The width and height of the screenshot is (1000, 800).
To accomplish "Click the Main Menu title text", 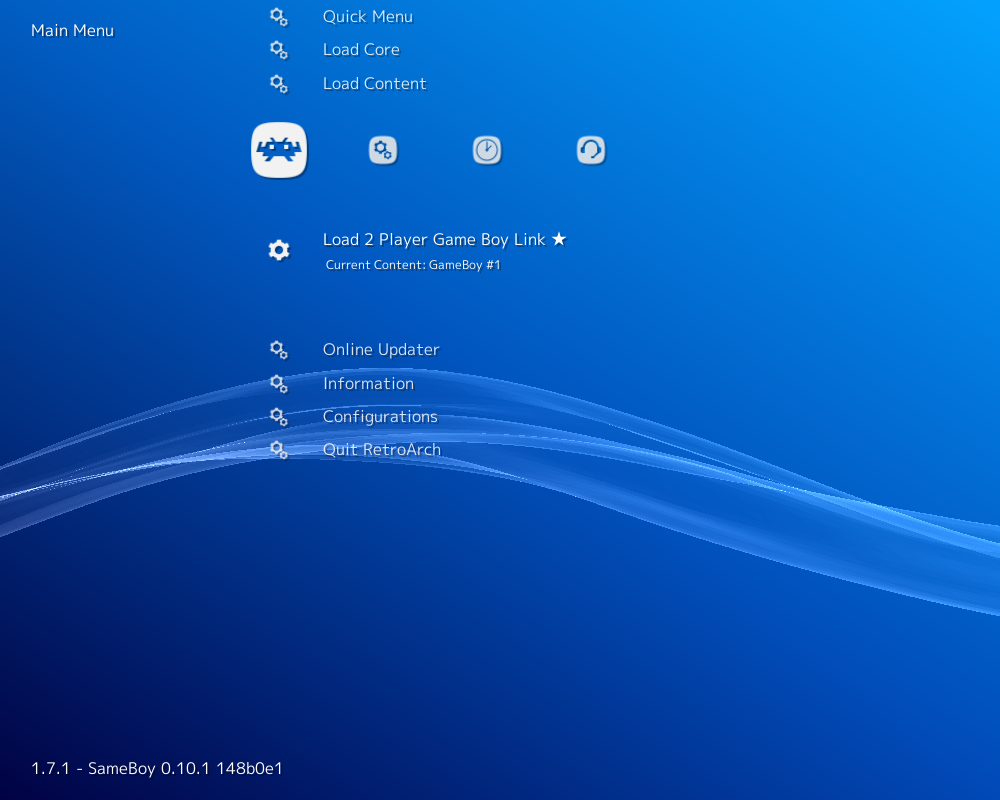I will coord(73,31).
